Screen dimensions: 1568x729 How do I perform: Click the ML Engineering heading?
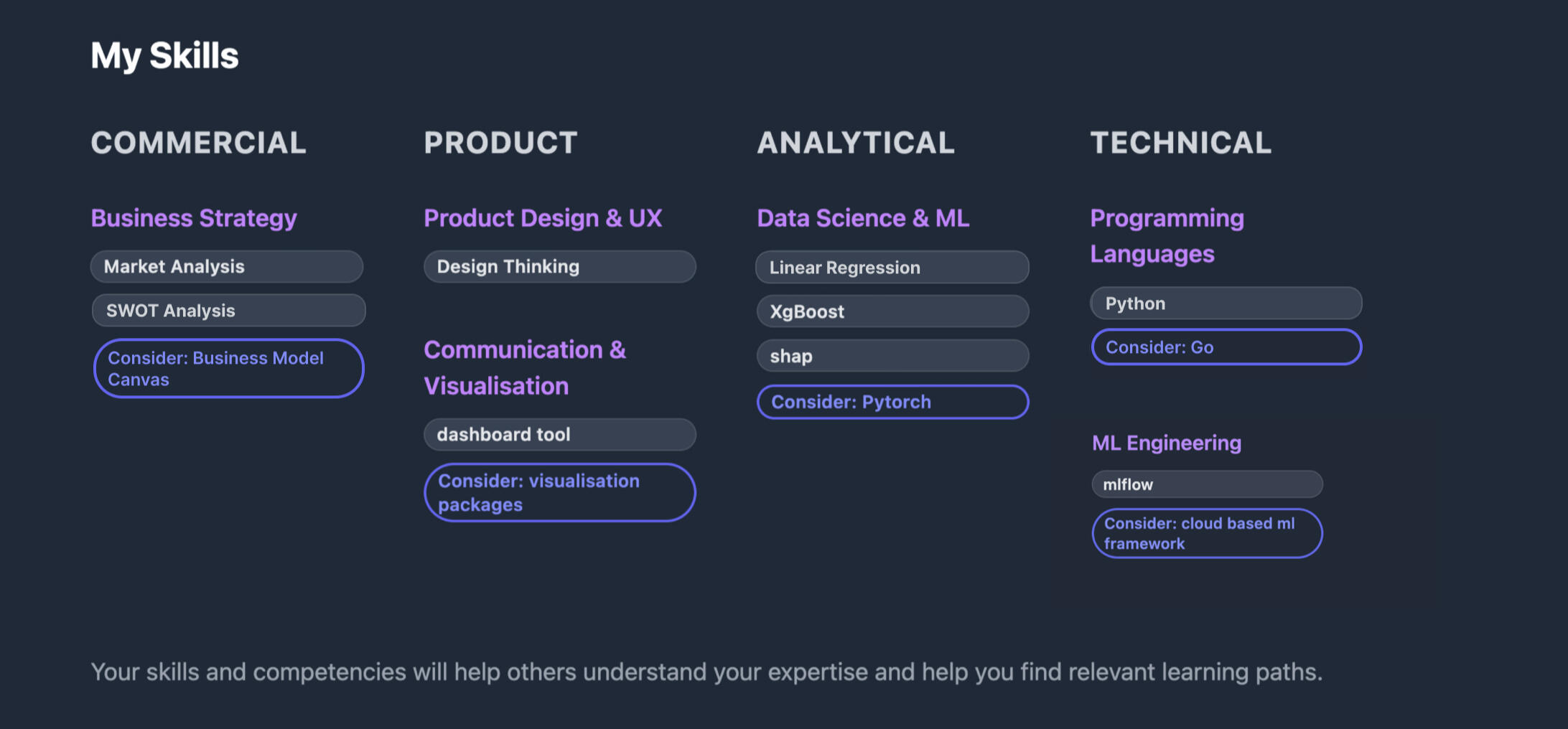point(1167,443)
